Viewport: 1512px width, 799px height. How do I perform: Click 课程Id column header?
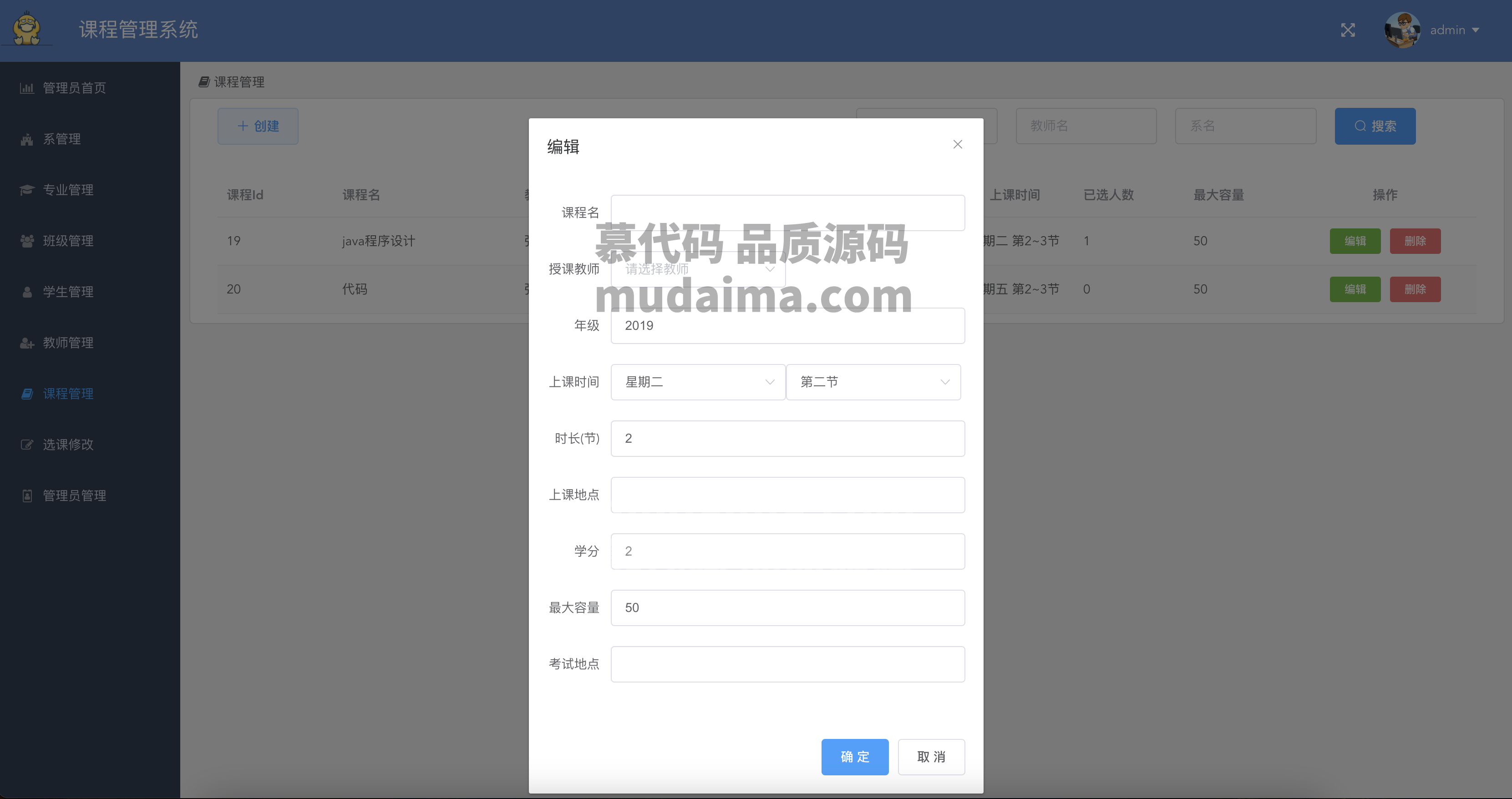245,195
